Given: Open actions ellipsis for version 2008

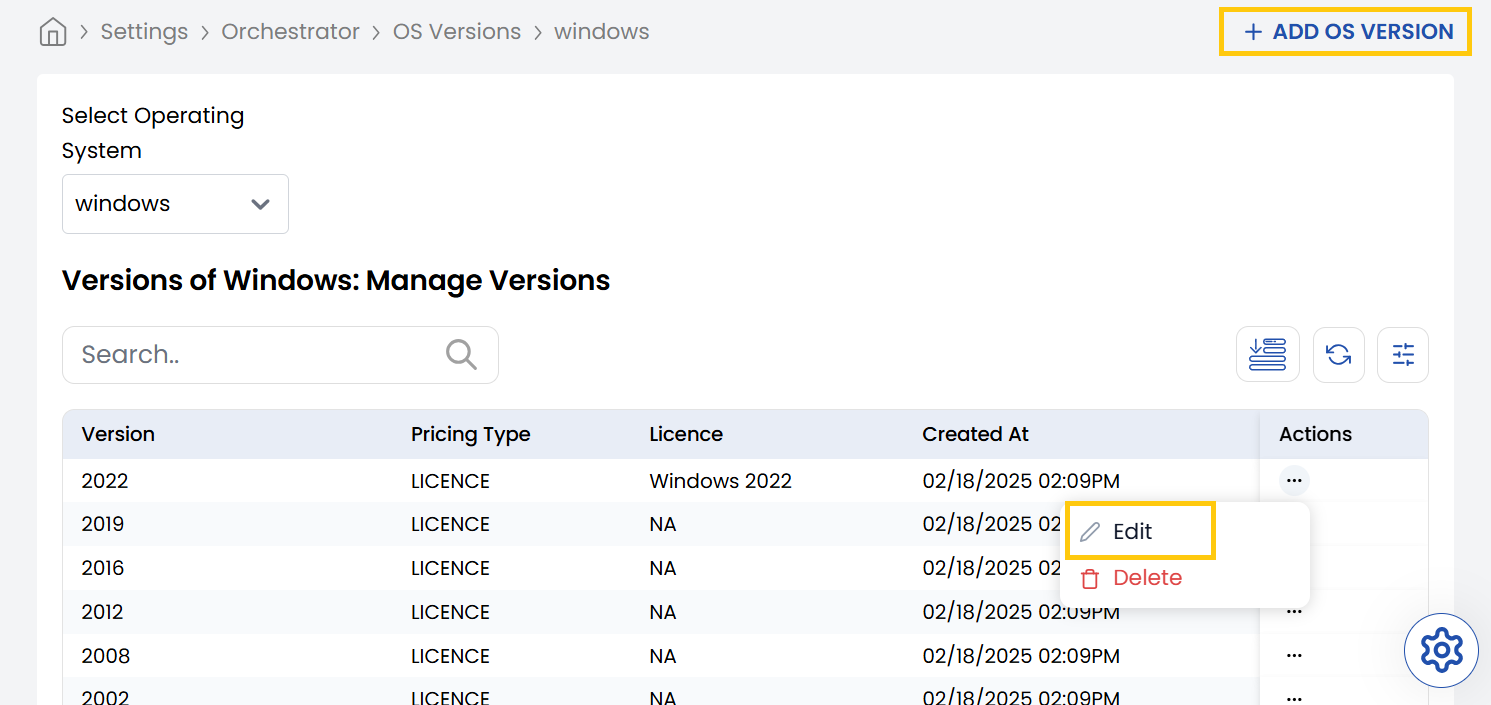Looking at the screenshot, I should click(x=1293, y=656).
